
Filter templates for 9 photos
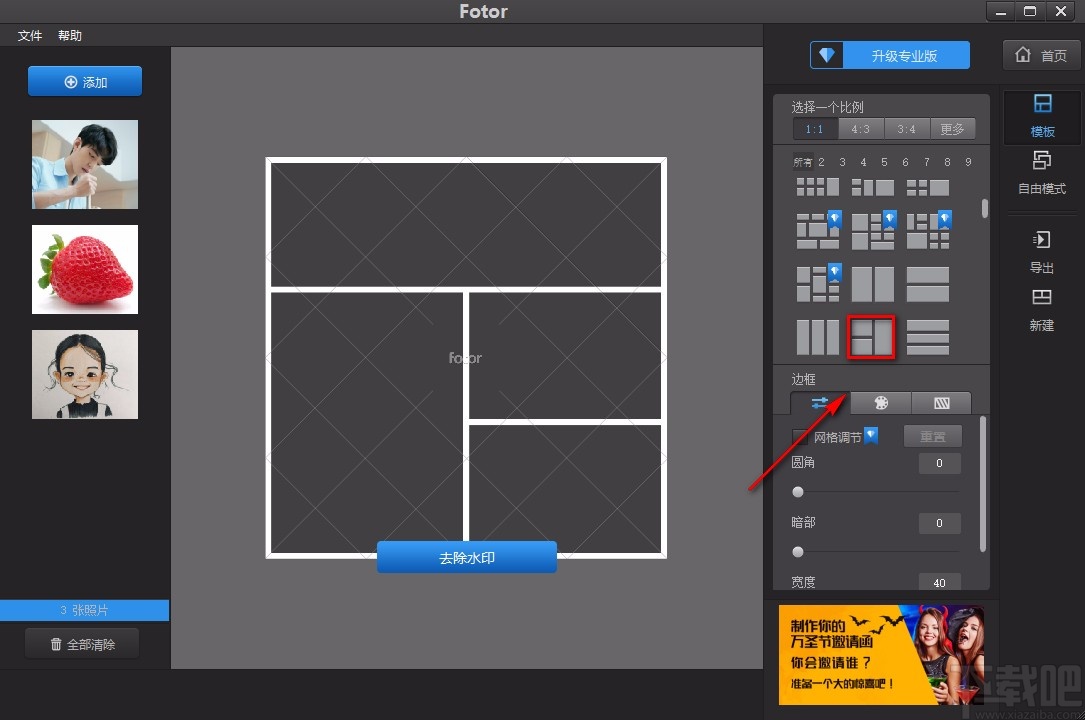[968, 162]
